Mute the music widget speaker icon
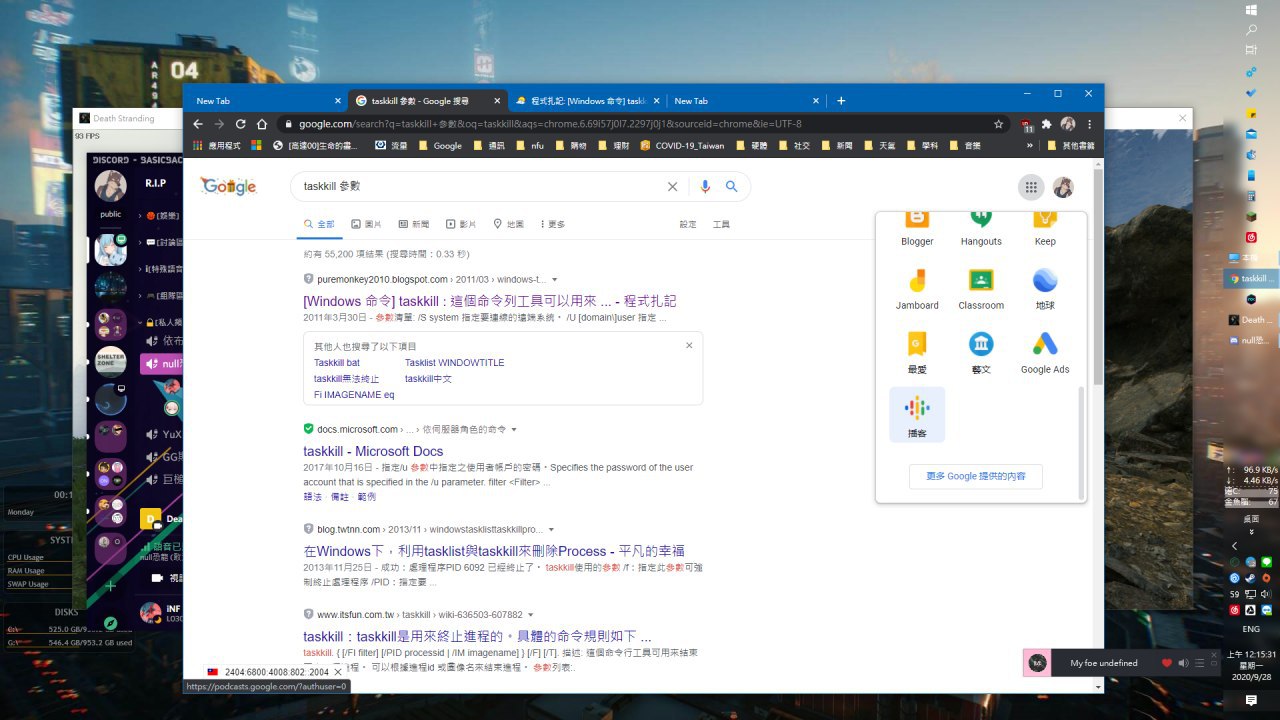 (x=1183, y=663)
